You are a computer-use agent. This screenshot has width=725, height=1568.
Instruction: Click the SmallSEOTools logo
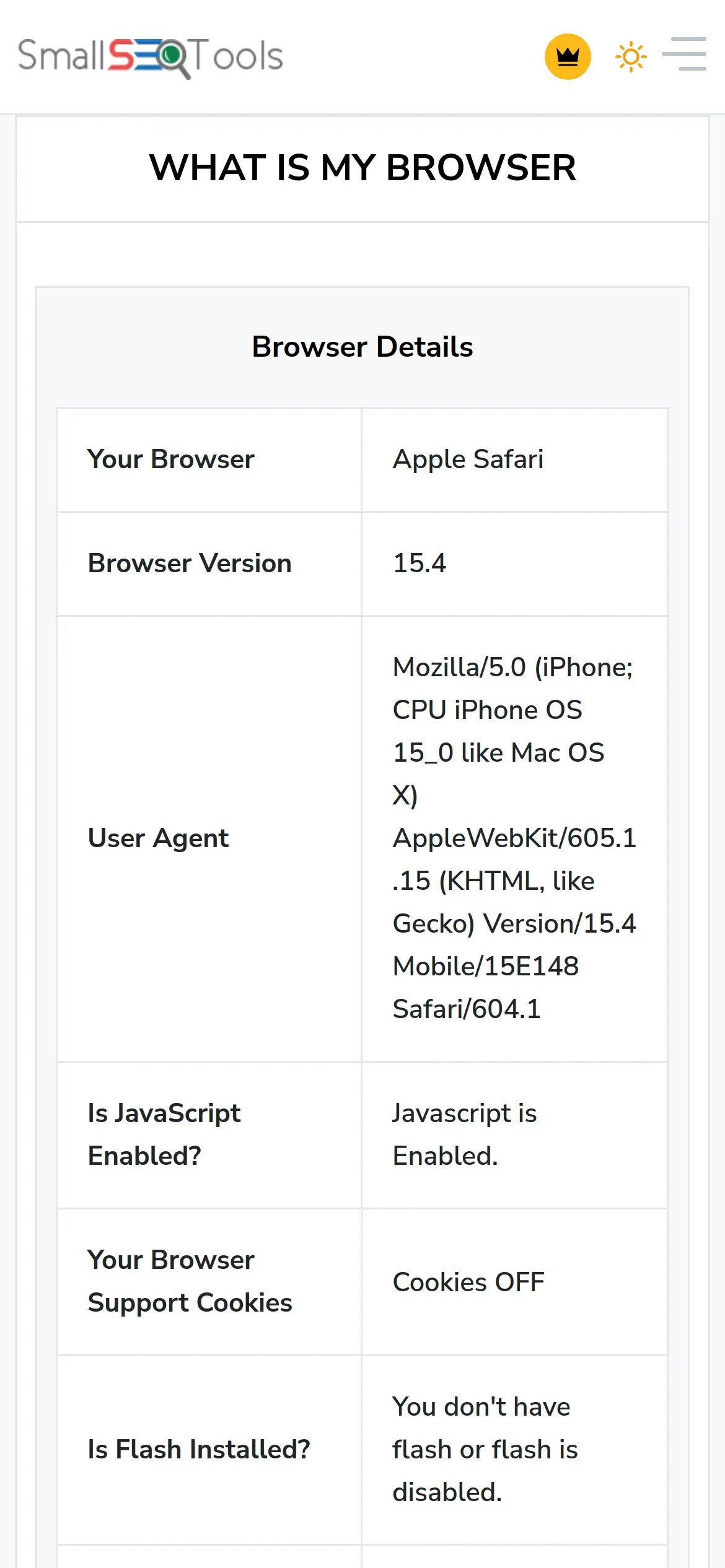pos(150,56)
